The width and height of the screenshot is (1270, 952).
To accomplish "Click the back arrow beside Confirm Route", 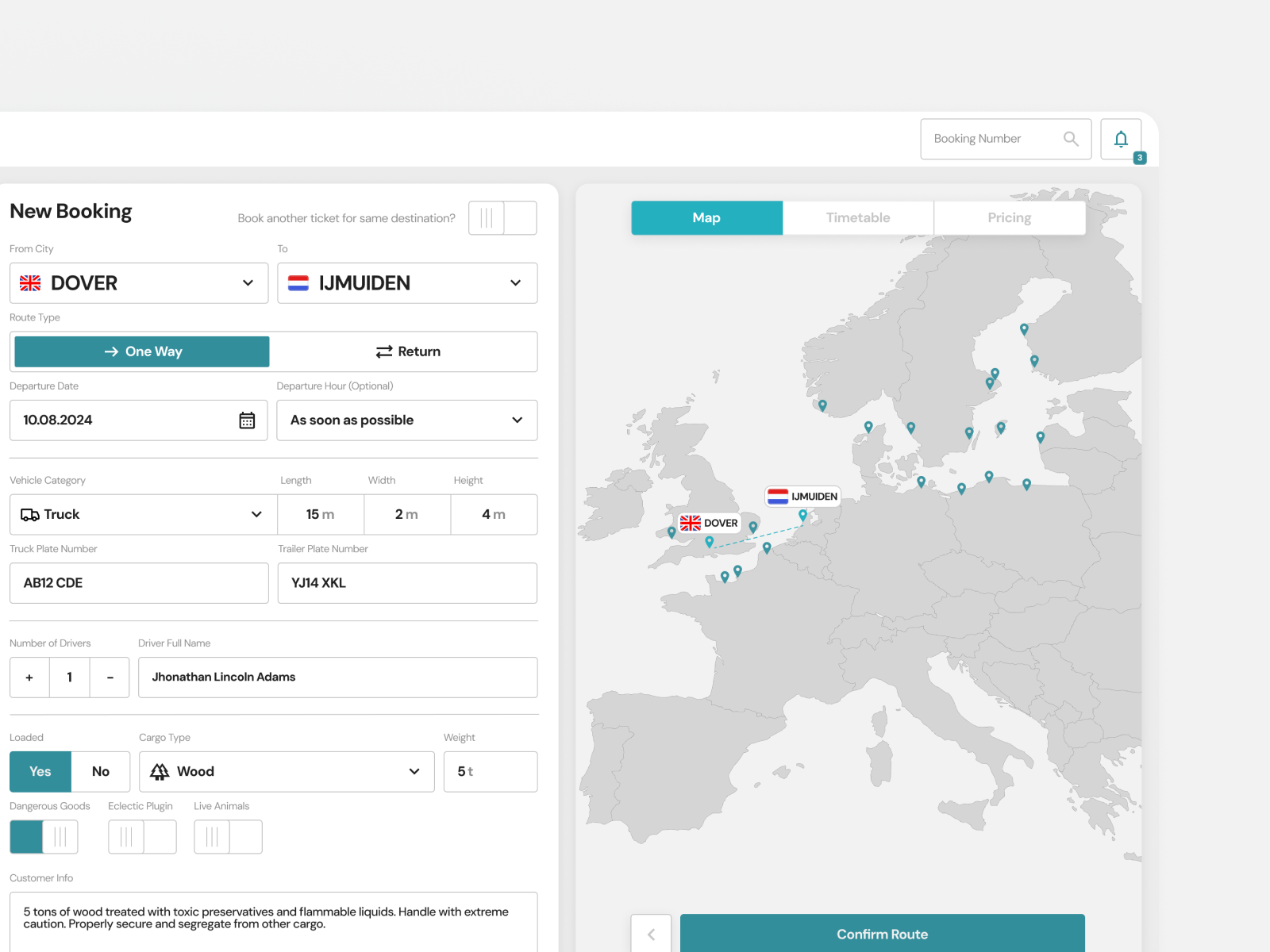I will tap(651, 934).
